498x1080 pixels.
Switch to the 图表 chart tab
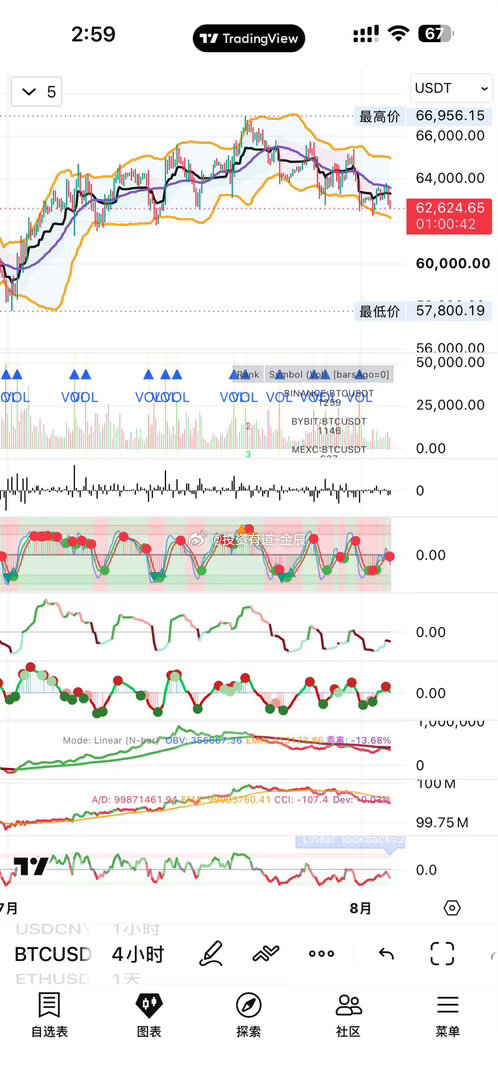coord(149,1015)
